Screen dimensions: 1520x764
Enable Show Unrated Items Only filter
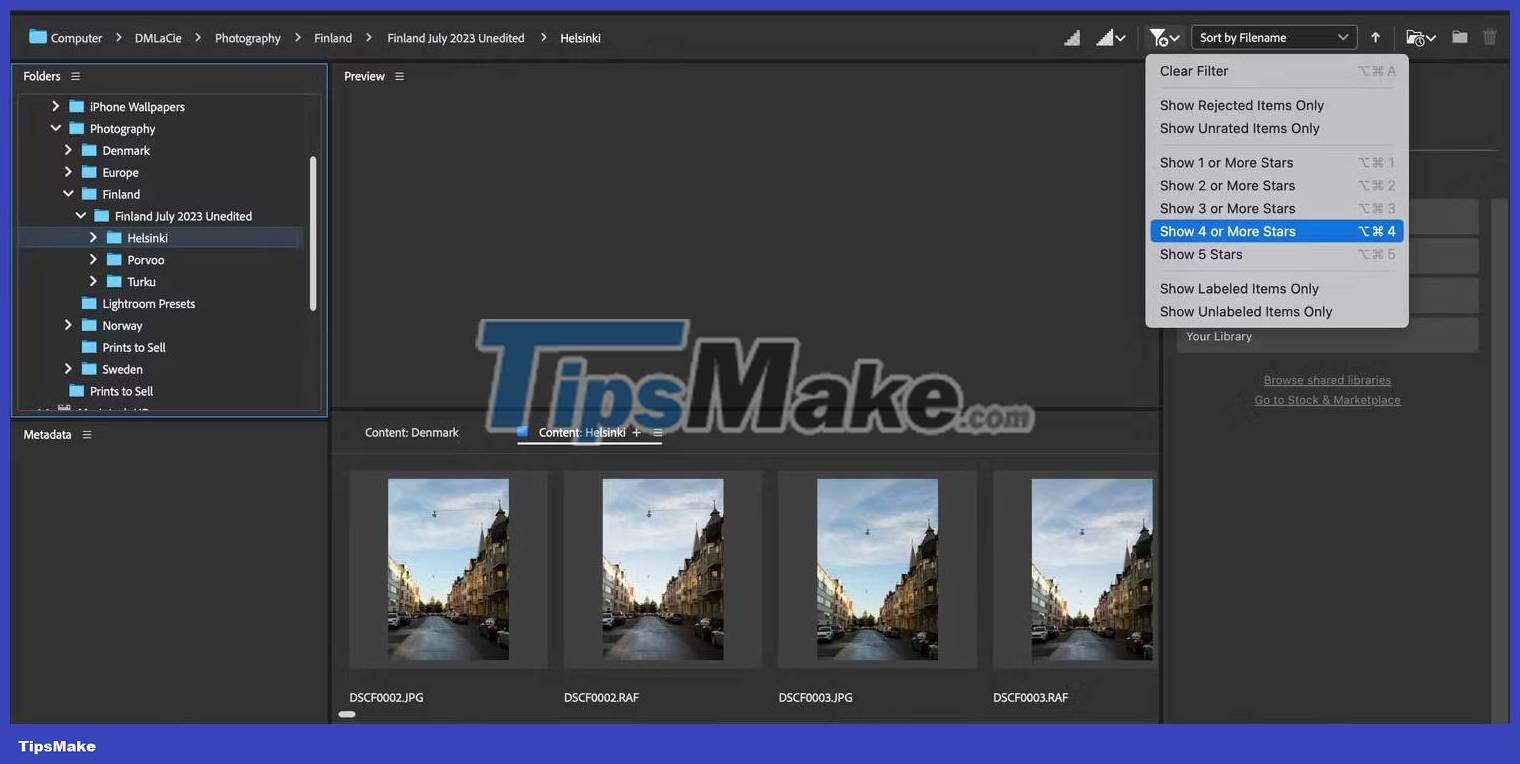[x=1239, y=128]
